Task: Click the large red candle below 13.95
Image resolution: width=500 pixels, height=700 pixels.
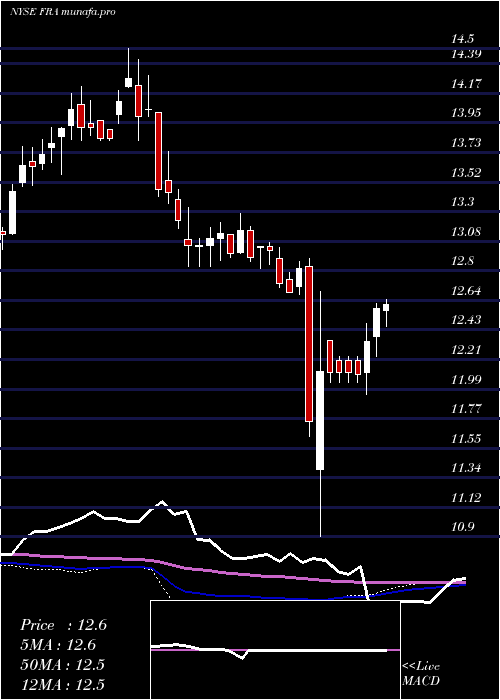Action: pos(158,151)
